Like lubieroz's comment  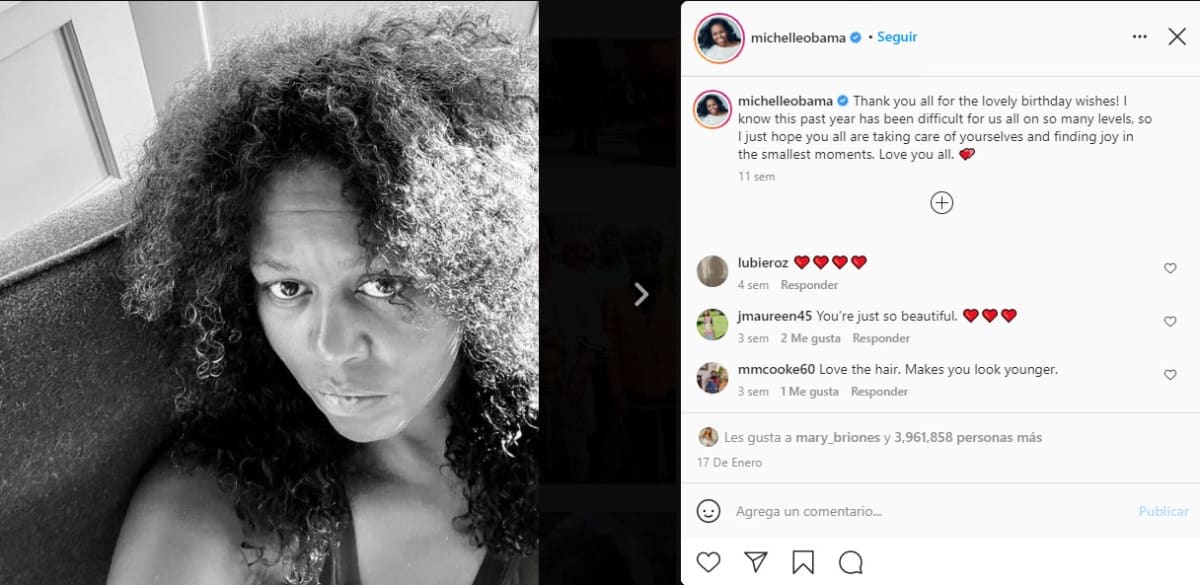tap(1170, 268)
